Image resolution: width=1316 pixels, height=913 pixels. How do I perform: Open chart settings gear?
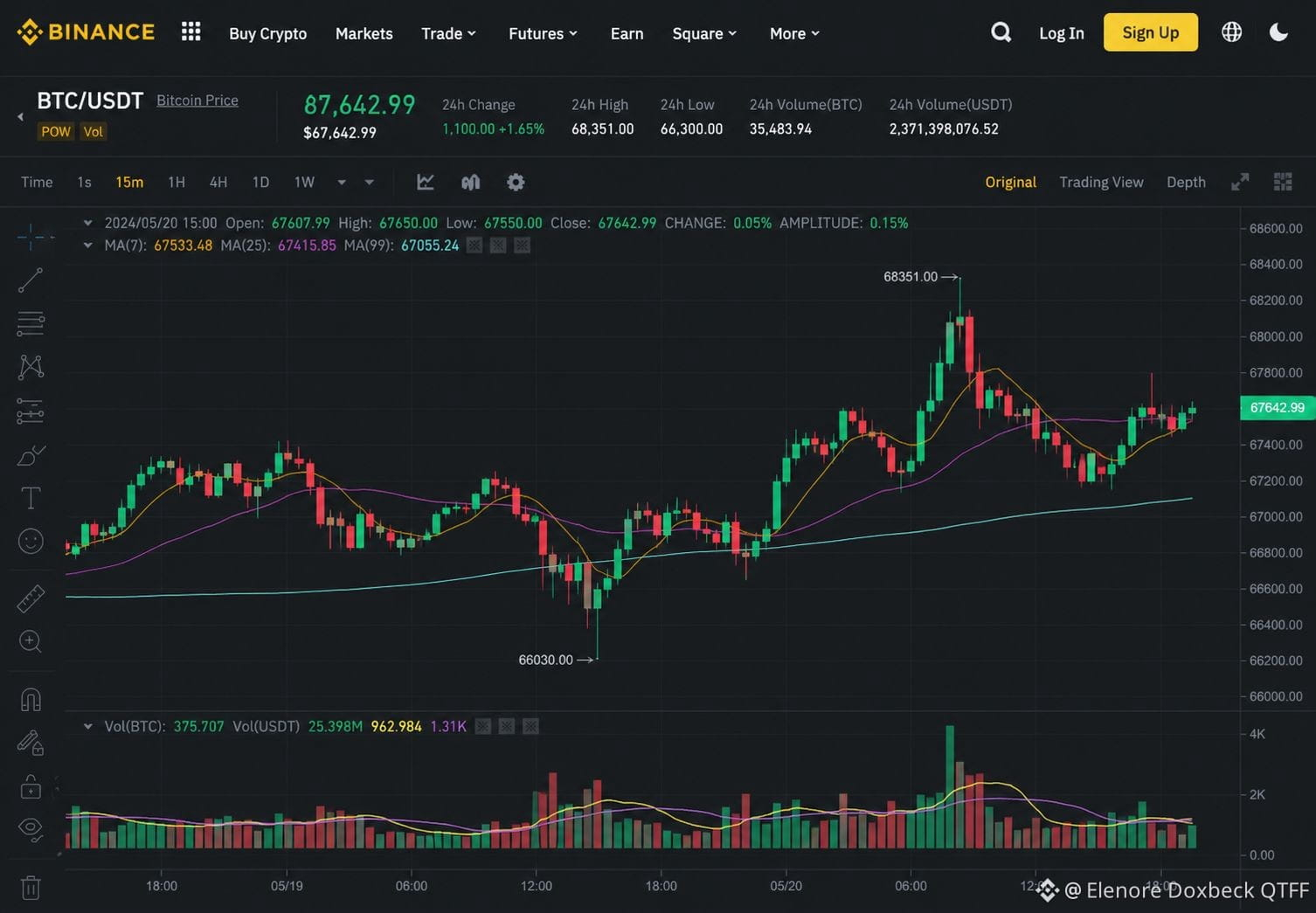coord(516,182)
